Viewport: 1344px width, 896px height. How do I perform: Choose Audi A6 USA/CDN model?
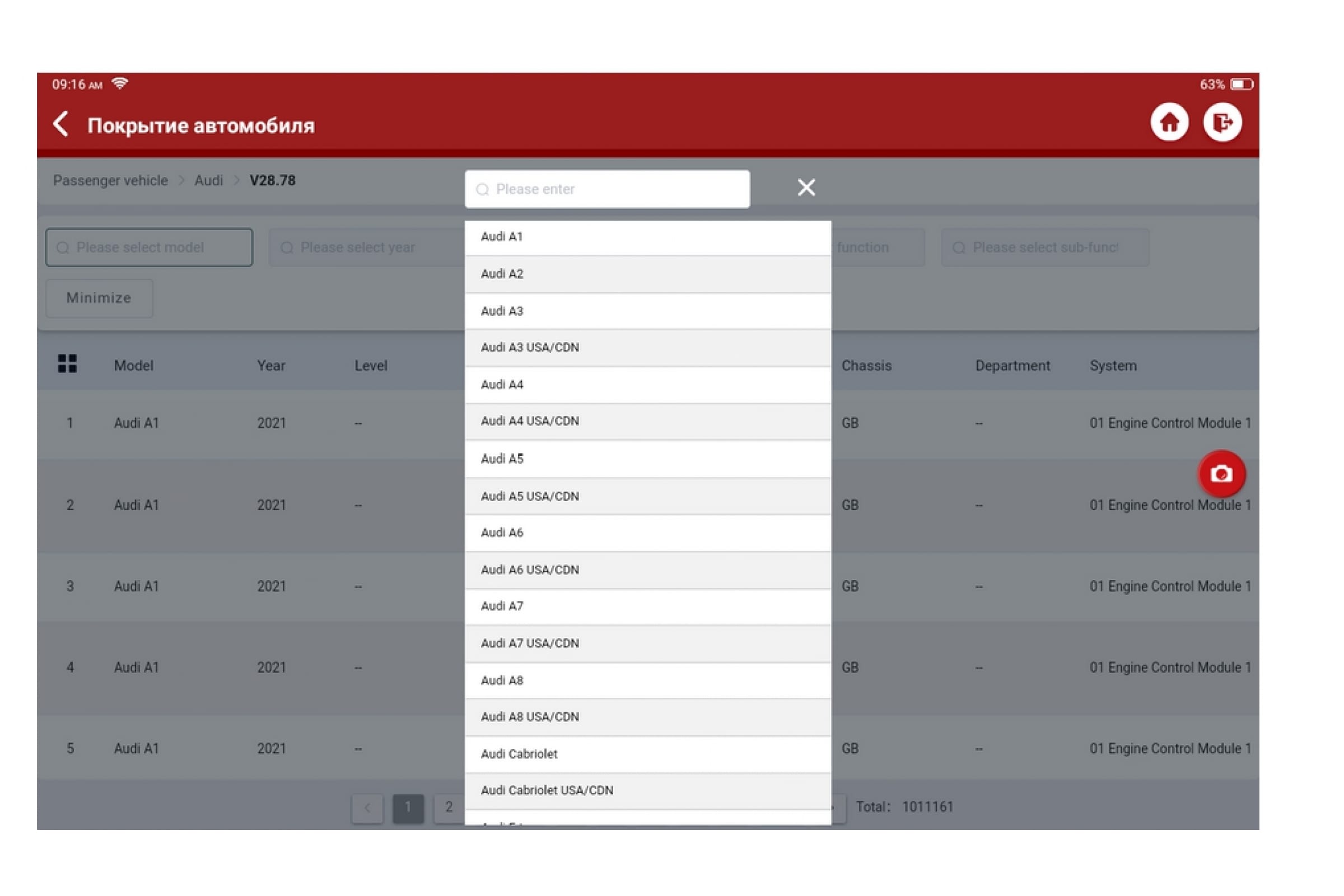pos(648,570)
